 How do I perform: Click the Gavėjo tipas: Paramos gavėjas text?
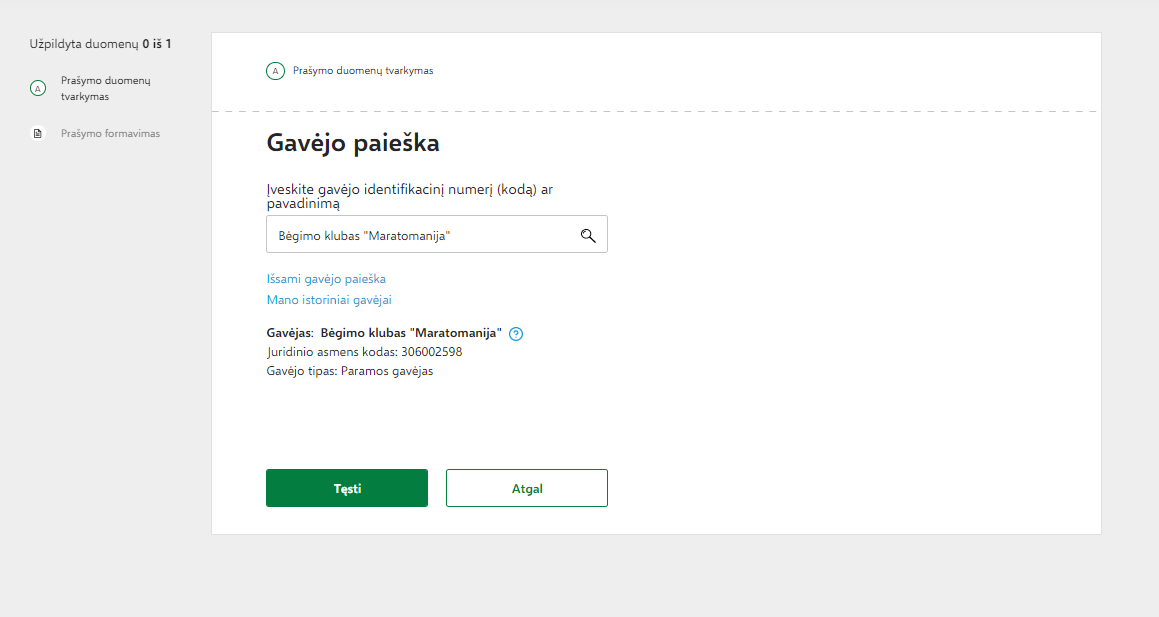(350, 371)
